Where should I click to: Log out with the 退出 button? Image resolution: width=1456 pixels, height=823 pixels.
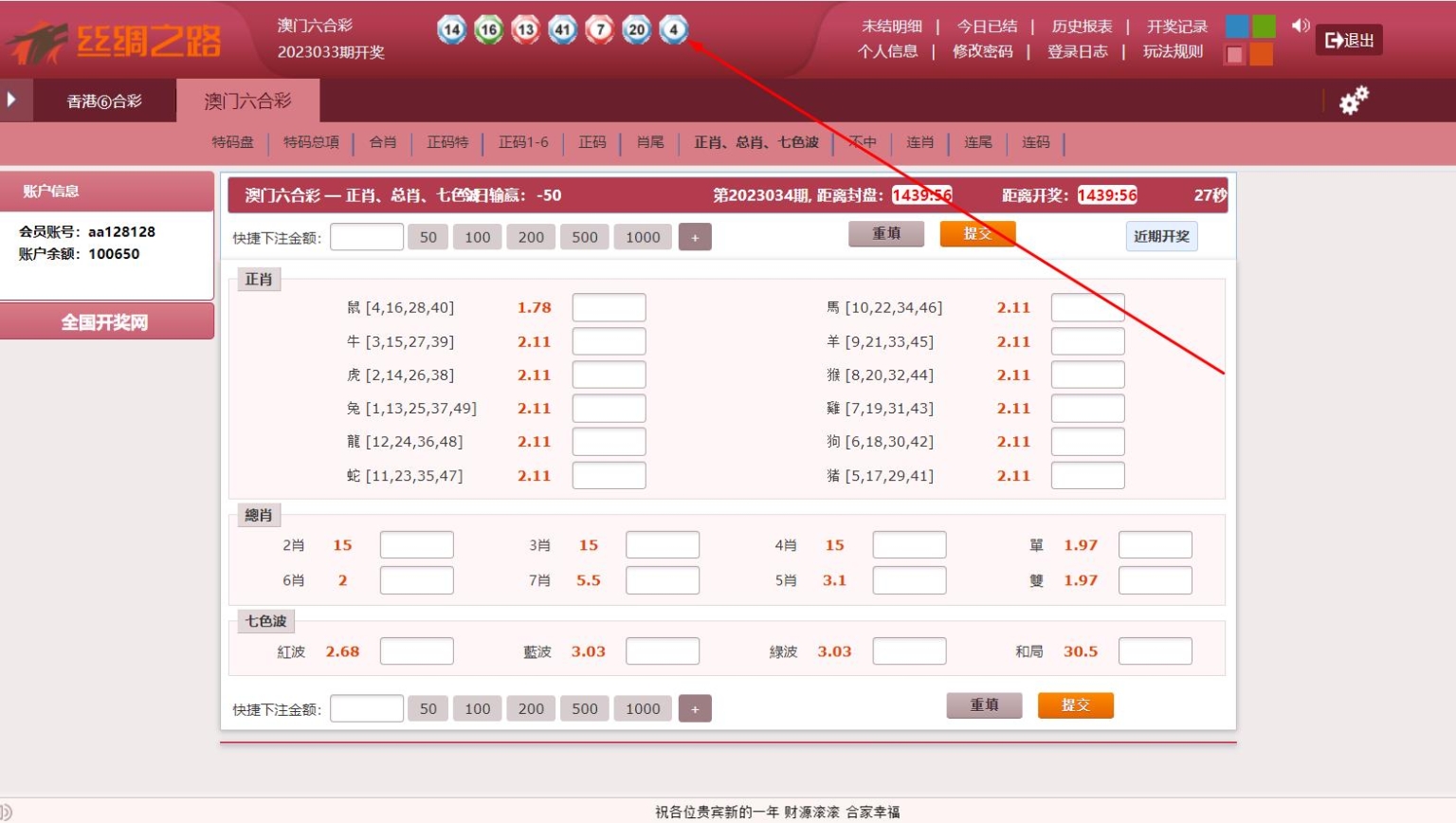(x=1349, y=40)
